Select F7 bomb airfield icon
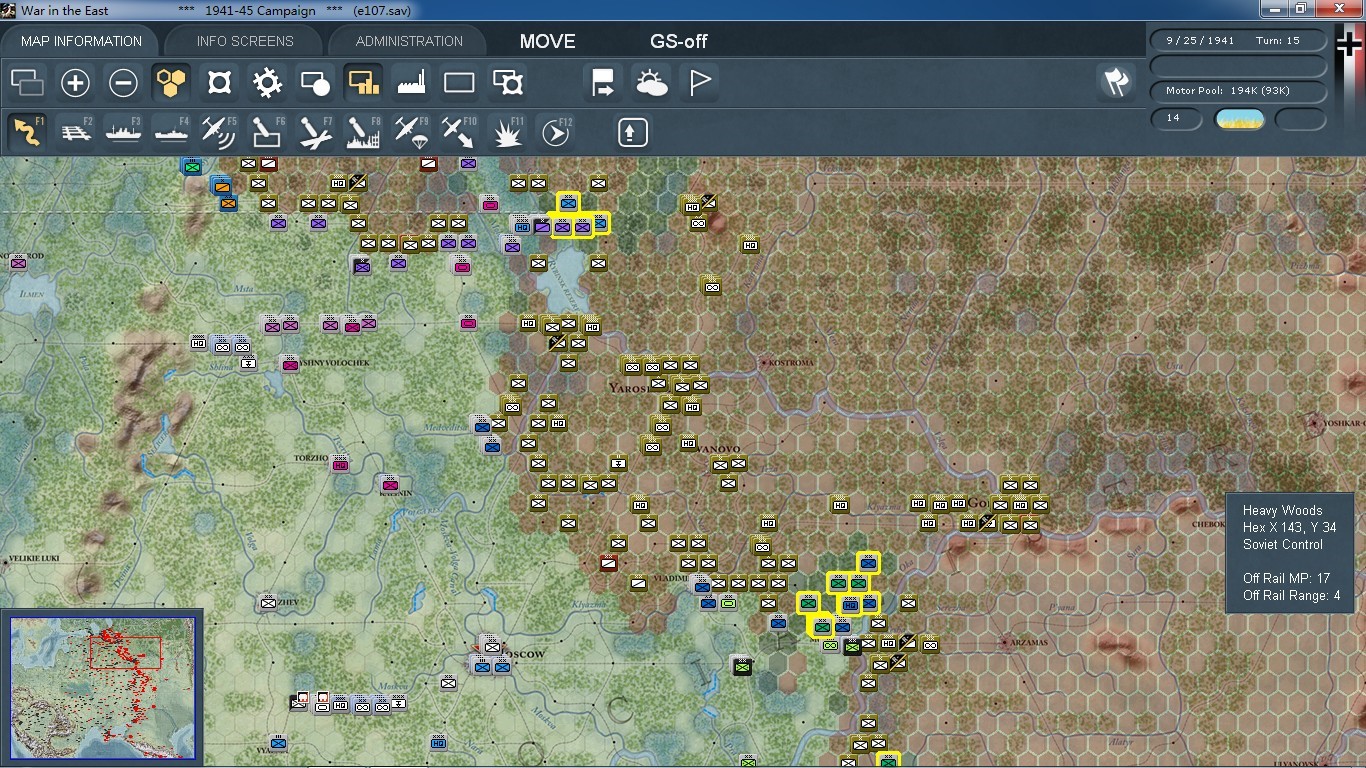Viewport: 1366px width, 768px height. point(315,131)
